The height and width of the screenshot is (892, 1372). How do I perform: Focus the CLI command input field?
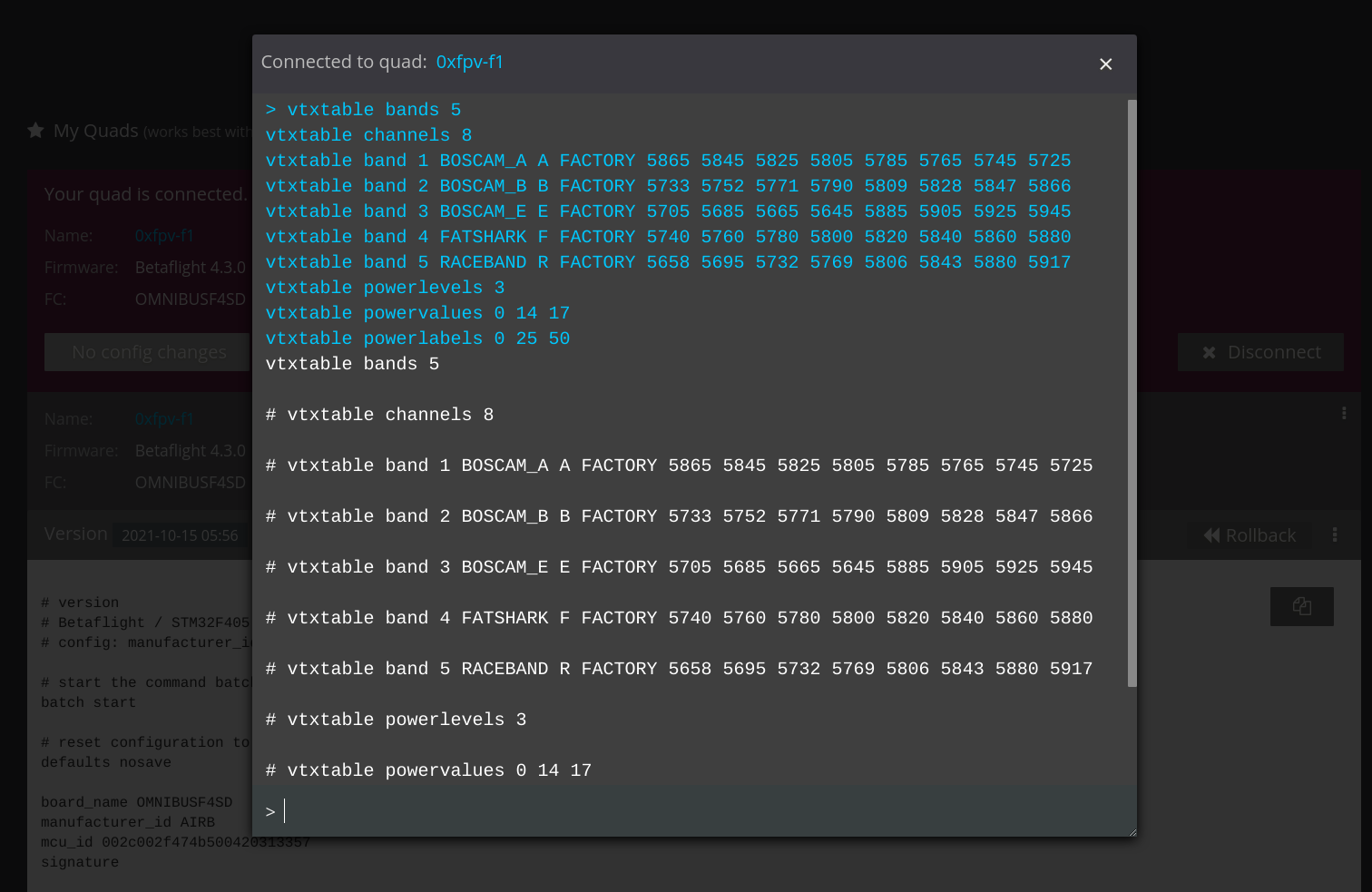point(694,811)
